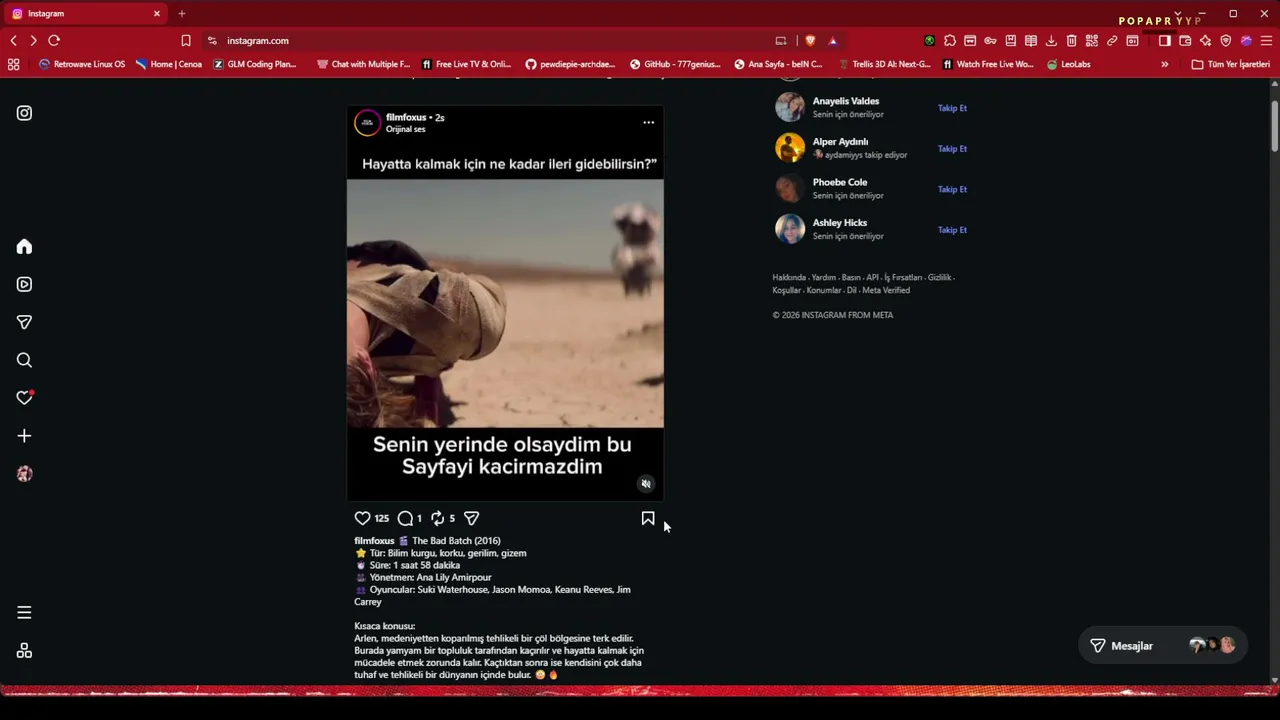Open Instagram home feed icon
This screenshot has height=720, width=1280.
click(24, 247)
